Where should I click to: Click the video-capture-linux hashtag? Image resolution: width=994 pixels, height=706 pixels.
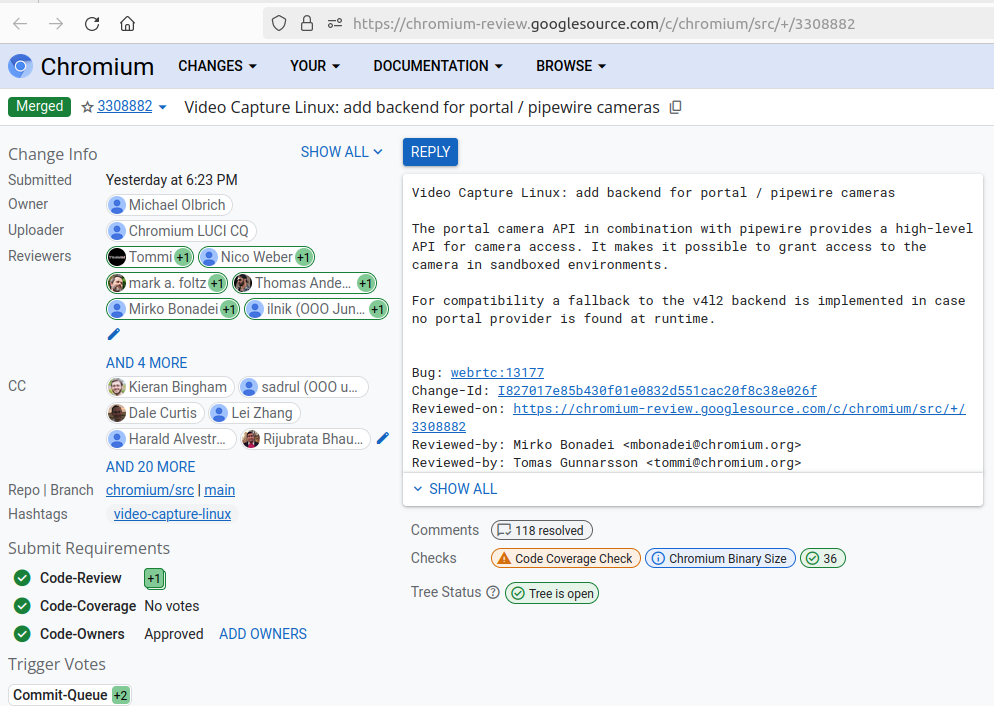(172, 514)
